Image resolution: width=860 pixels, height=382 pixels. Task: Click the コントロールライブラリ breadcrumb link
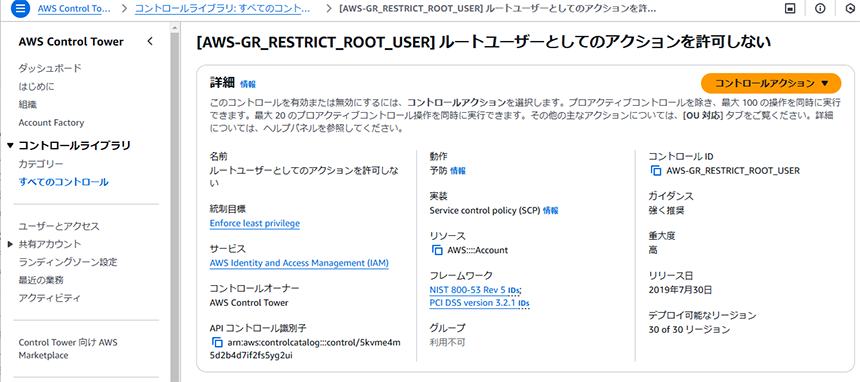pos(222,9)
